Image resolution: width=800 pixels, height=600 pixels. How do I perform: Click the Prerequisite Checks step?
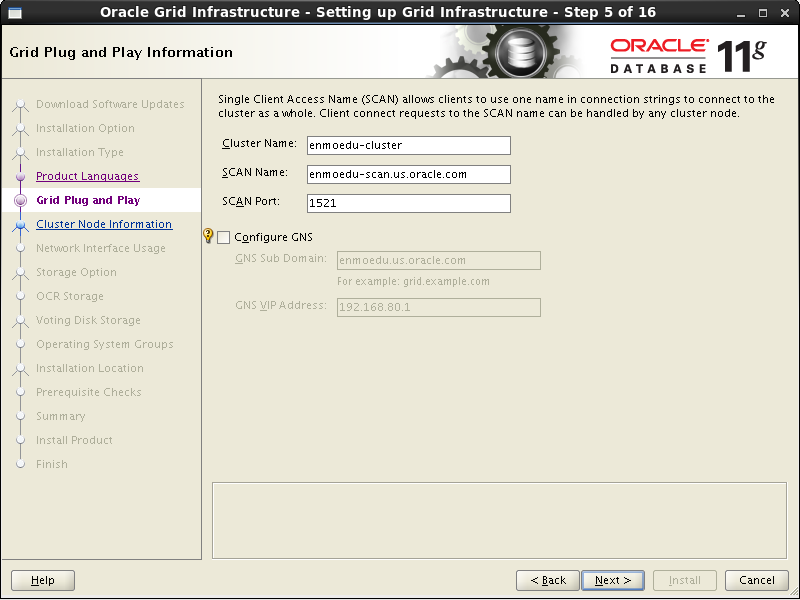click(89, 392)
